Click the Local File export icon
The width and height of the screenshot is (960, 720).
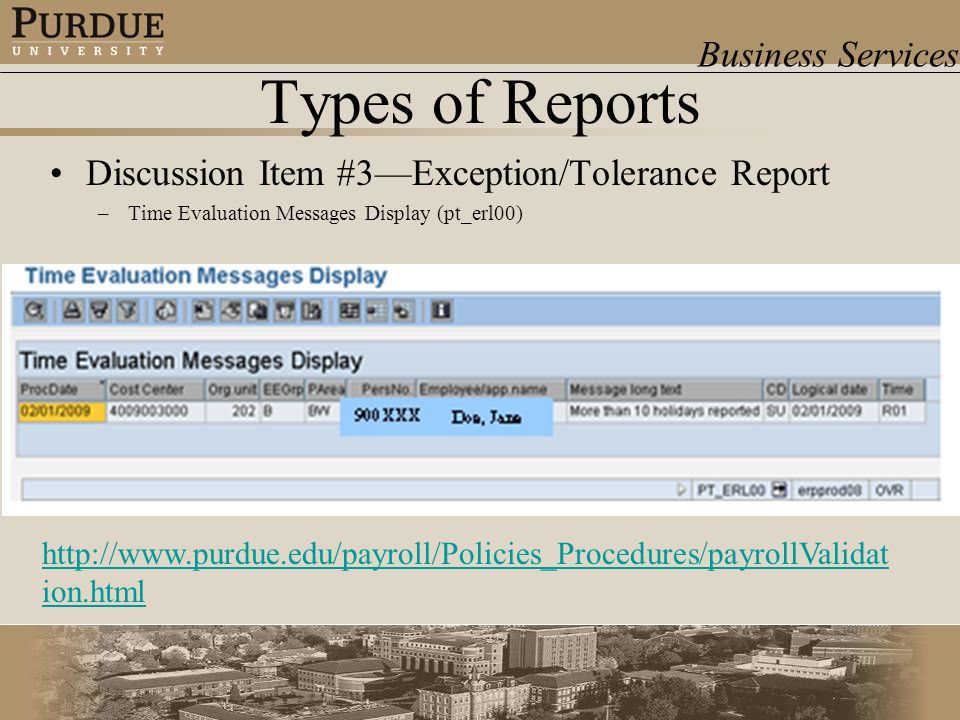pos(258,311)
